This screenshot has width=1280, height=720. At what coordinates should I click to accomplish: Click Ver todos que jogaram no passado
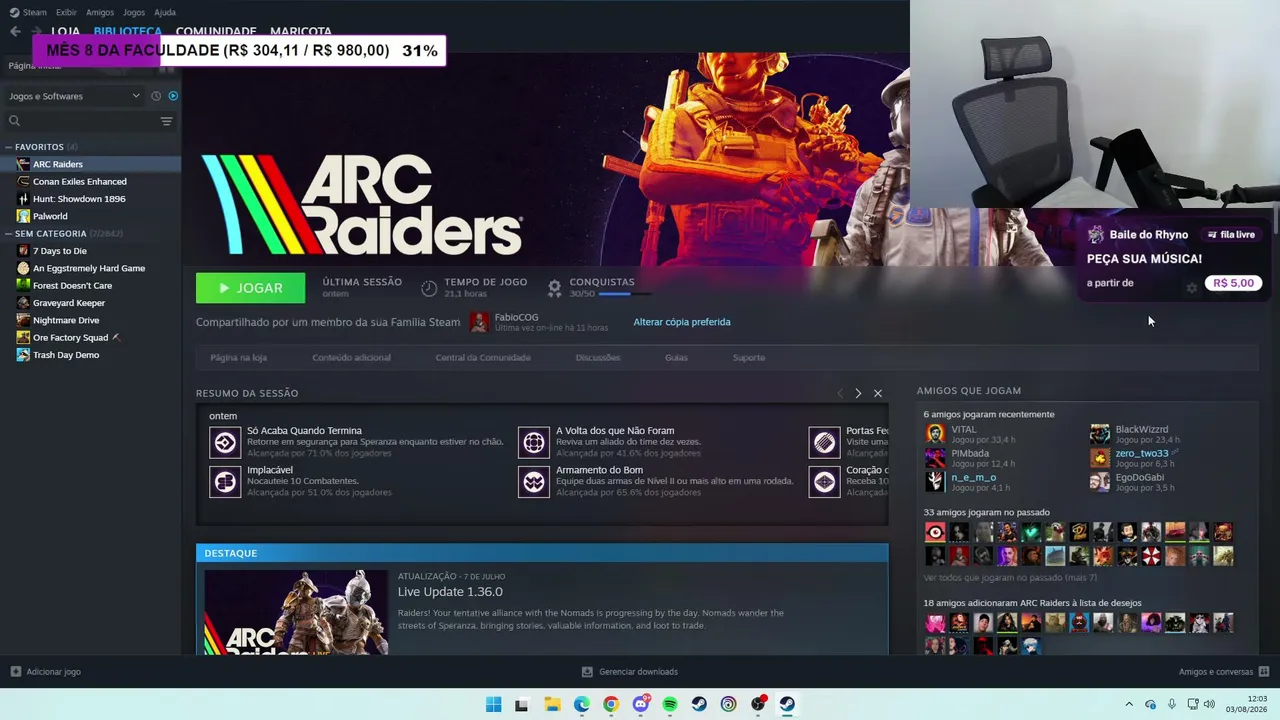[x=1010, y=578]
